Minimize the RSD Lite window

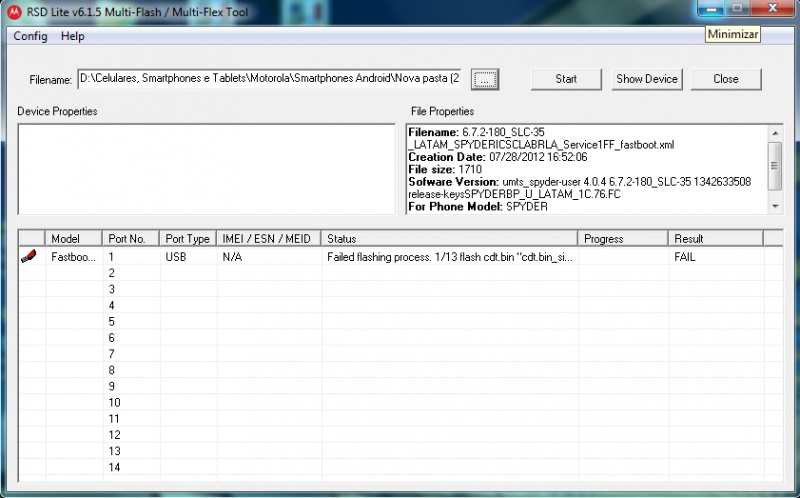coord(711,9)
